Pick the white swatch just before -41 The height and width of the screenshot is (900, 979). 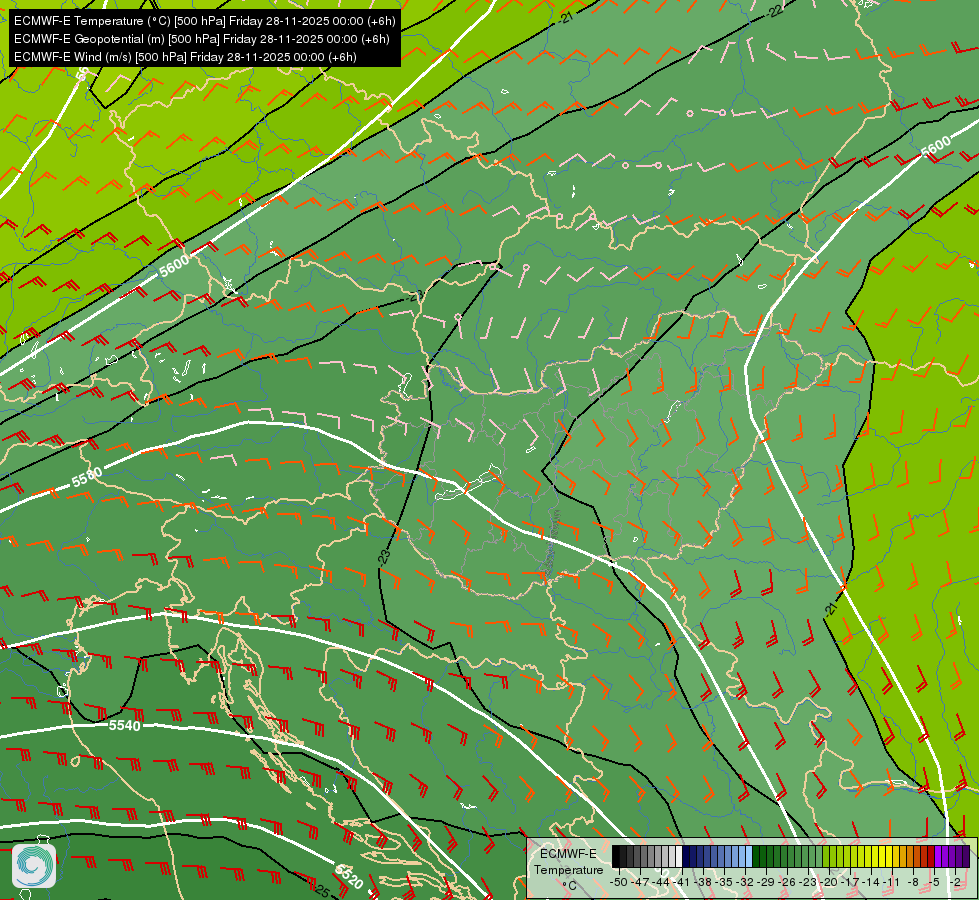coord(679,856)
